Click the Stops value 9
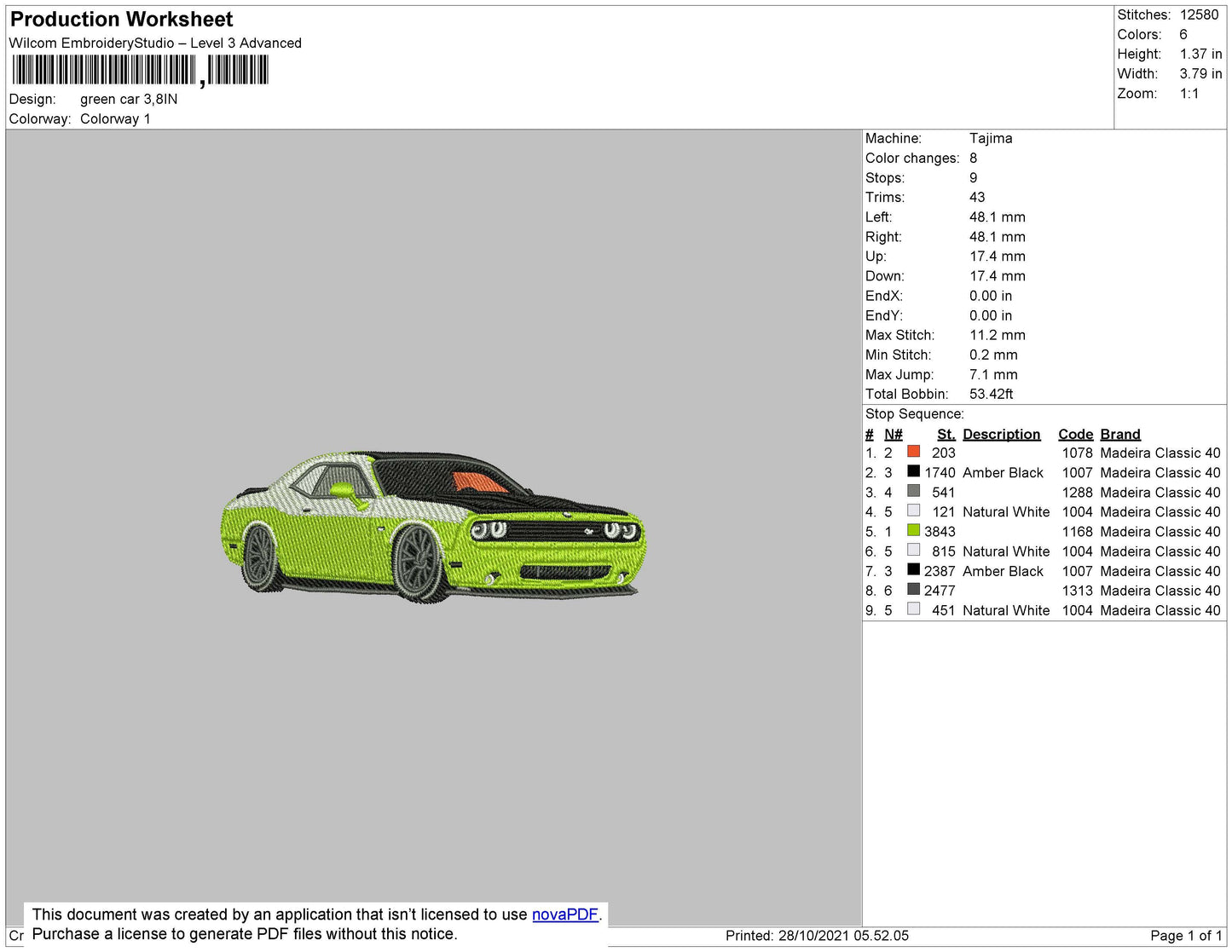This screenshot has height=952, width=1232. tap(974, 178)
